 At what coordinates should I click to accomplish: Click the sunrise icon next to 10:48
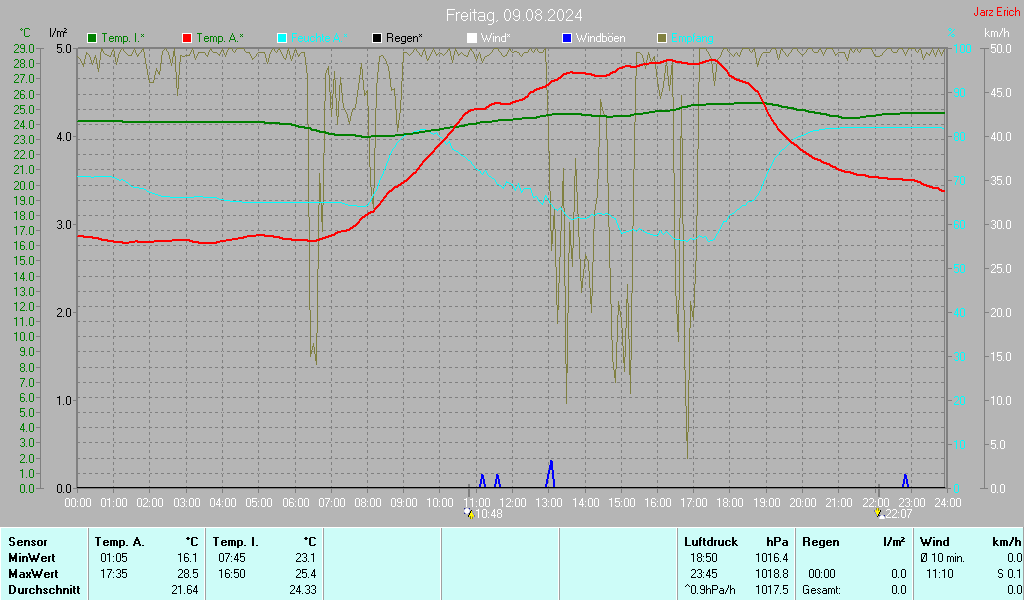click(469, 514)
